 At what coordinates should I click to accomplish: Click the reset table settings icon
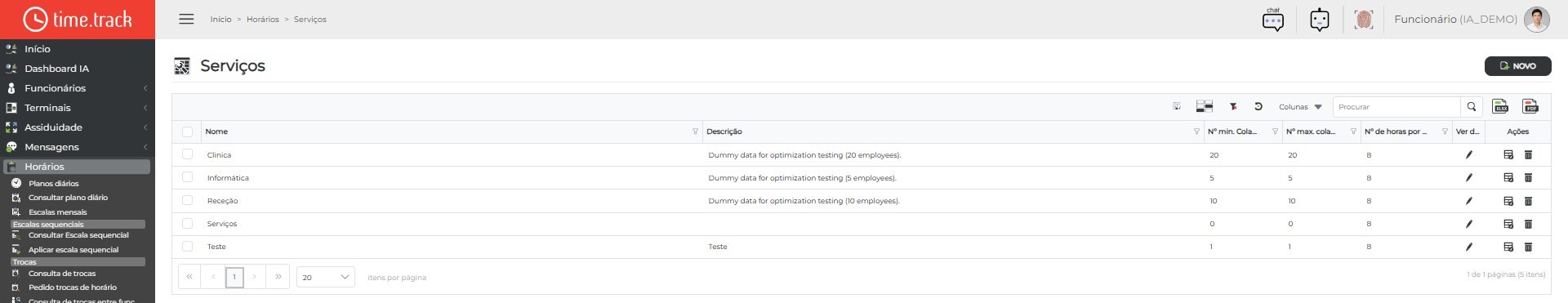(1258, 106)
